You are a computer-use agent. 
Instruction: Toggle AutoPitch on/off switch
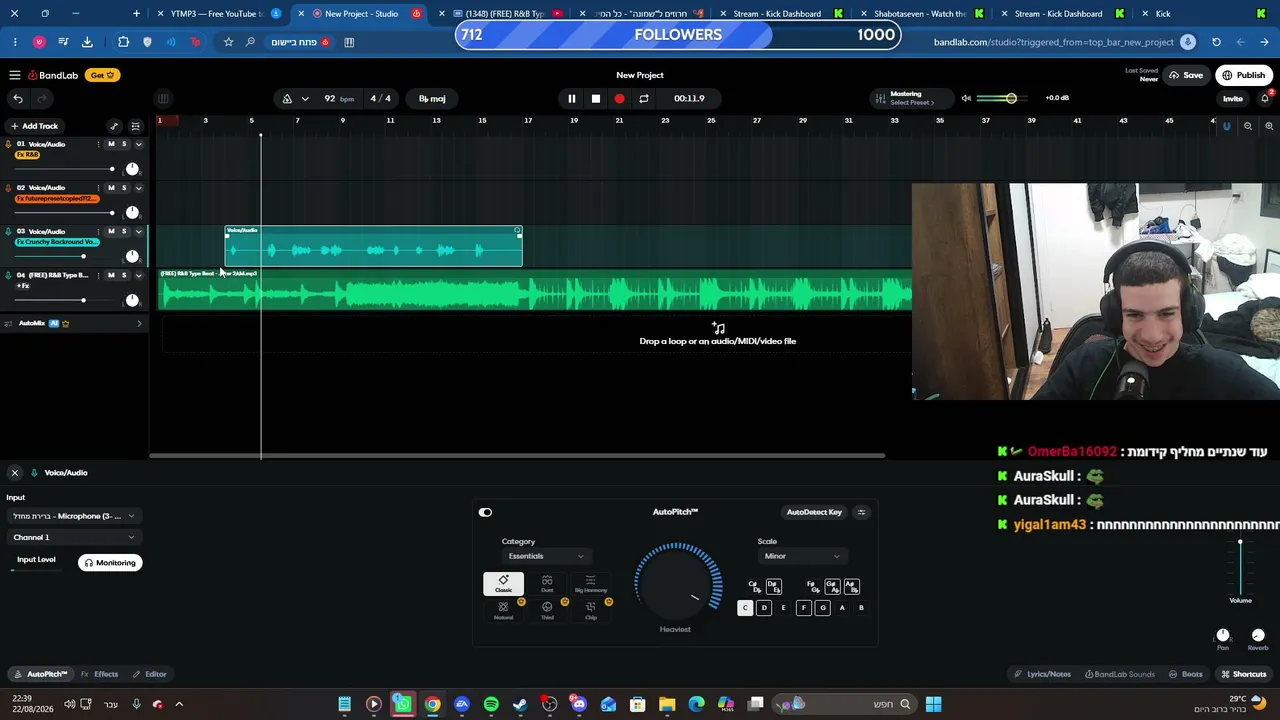pos(485,512)
